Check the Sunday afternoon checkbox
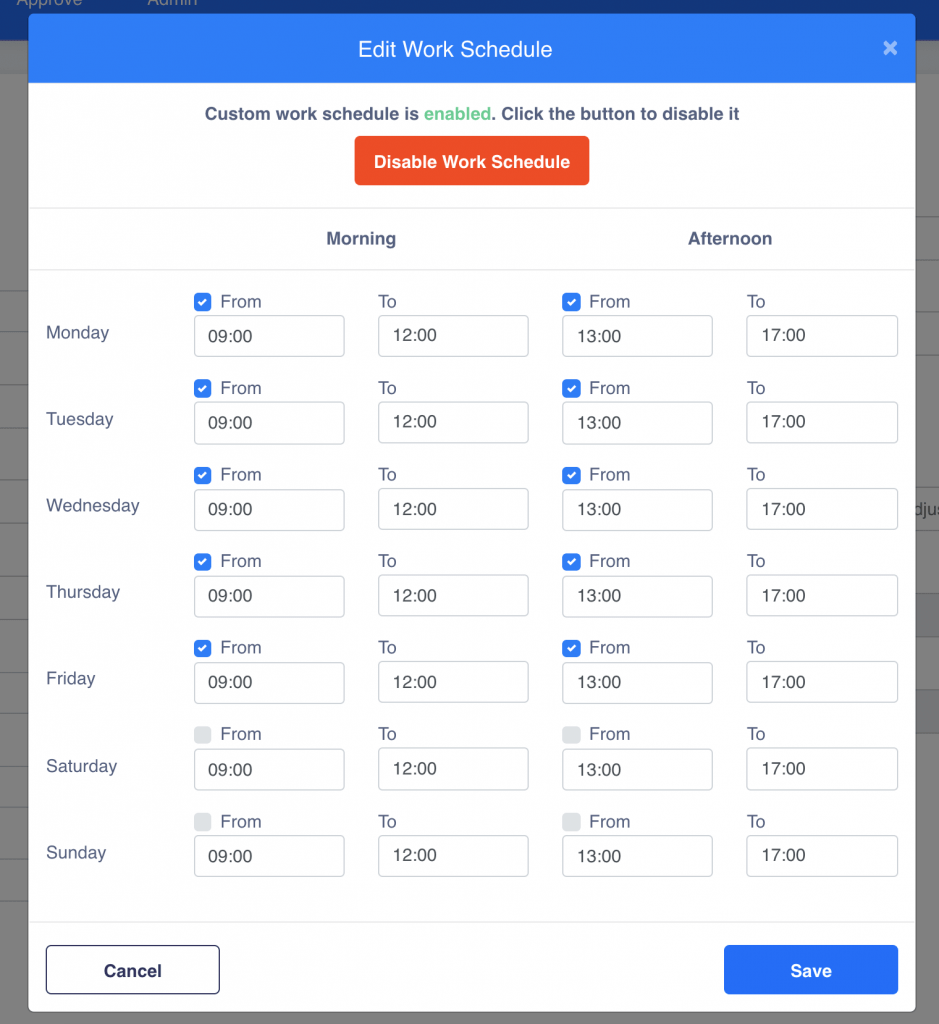 pyautogui.click(x=571, y=822)
